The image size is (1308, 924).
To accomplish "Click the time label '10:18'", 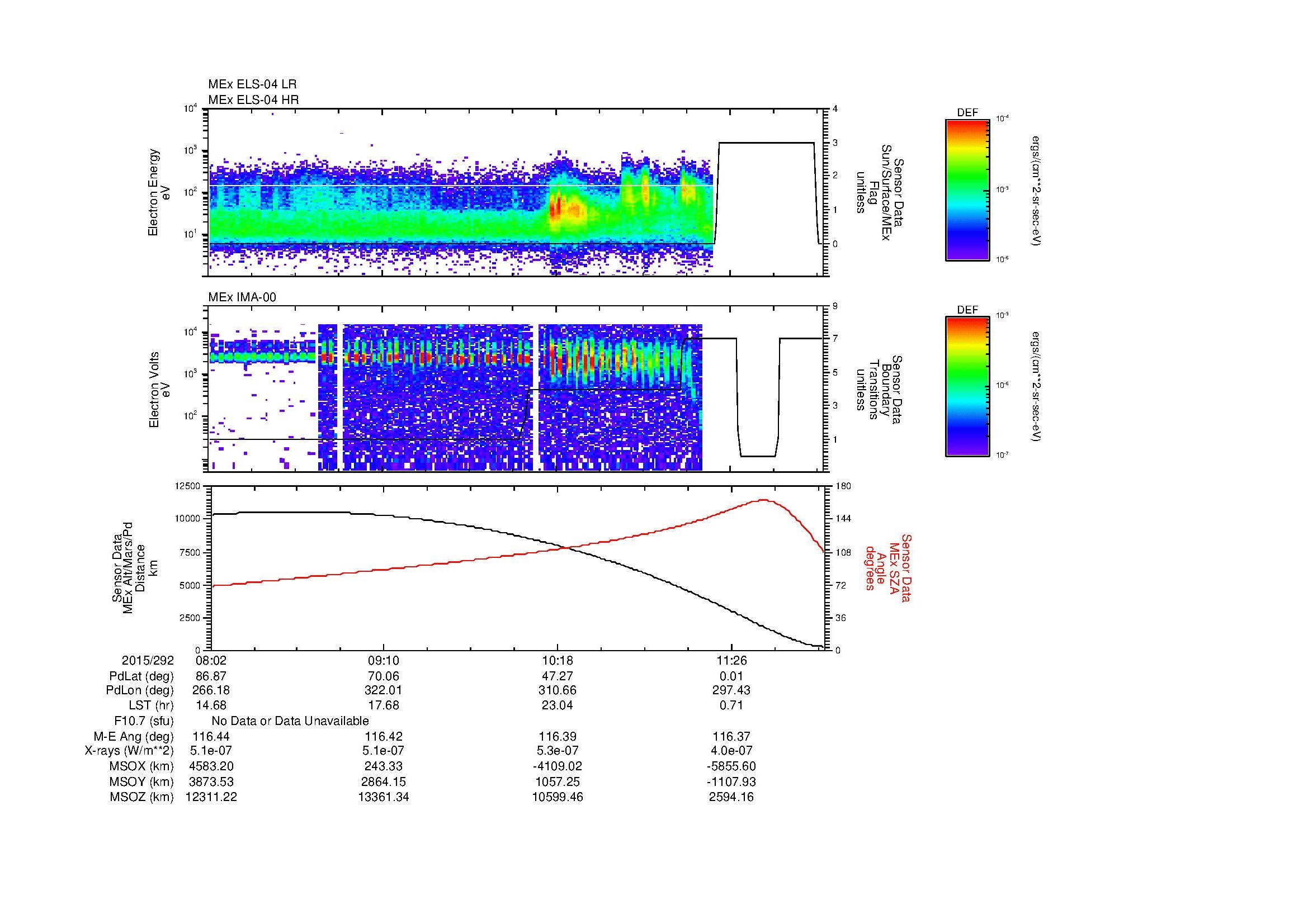I will coord(557,661).
